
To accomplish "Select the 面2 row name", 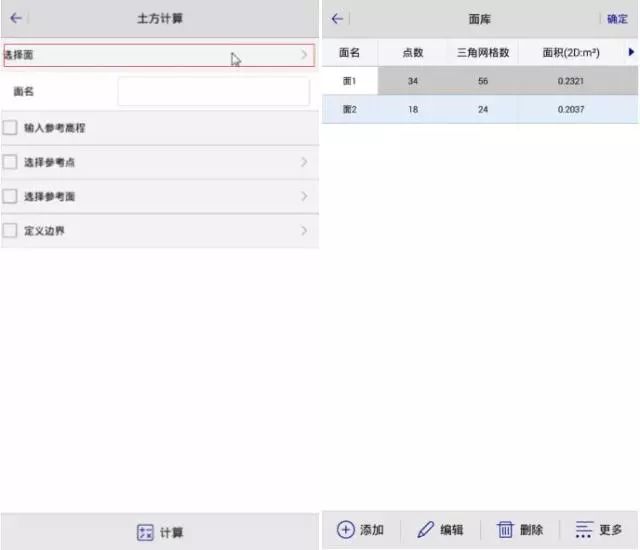I will [x=349, y=109].
